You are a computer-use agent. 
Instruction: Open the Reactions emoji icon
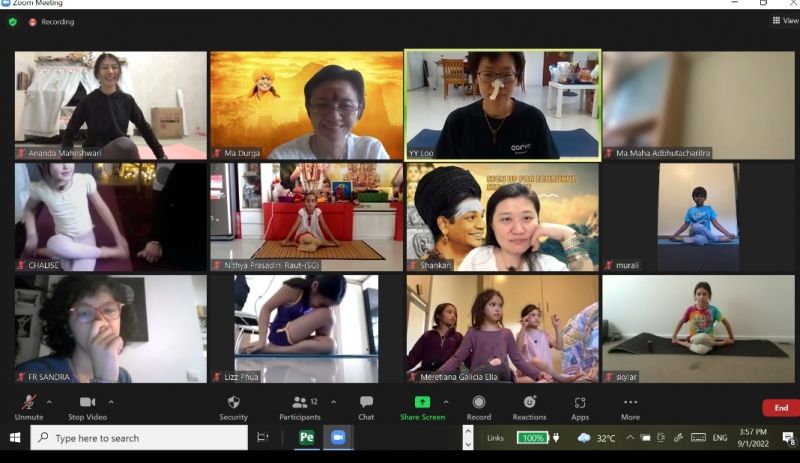530,402
